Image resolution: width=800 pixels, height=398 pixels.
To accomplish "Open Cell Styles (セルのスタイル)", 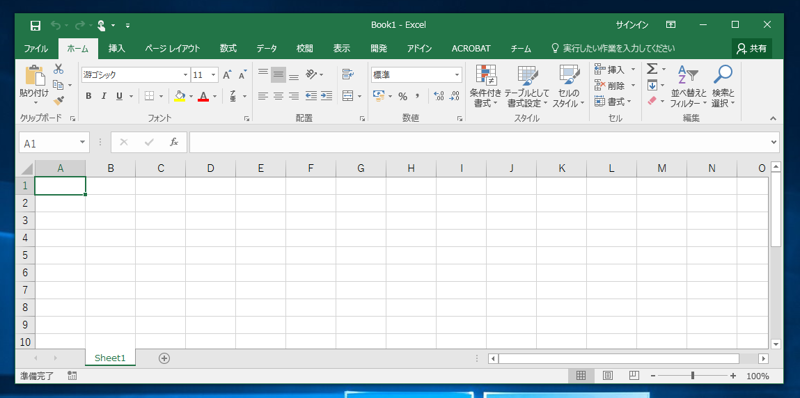I will click(568, 86).
